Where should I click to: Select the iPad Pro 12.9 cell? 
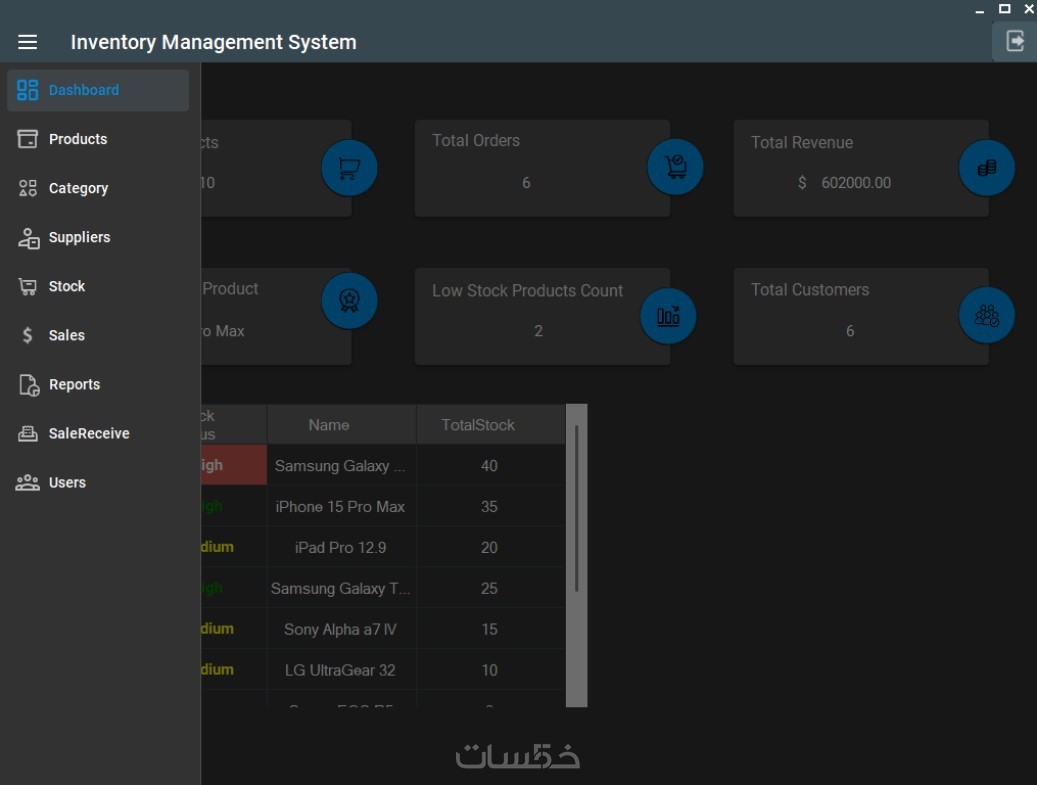[x=340, y=548]
